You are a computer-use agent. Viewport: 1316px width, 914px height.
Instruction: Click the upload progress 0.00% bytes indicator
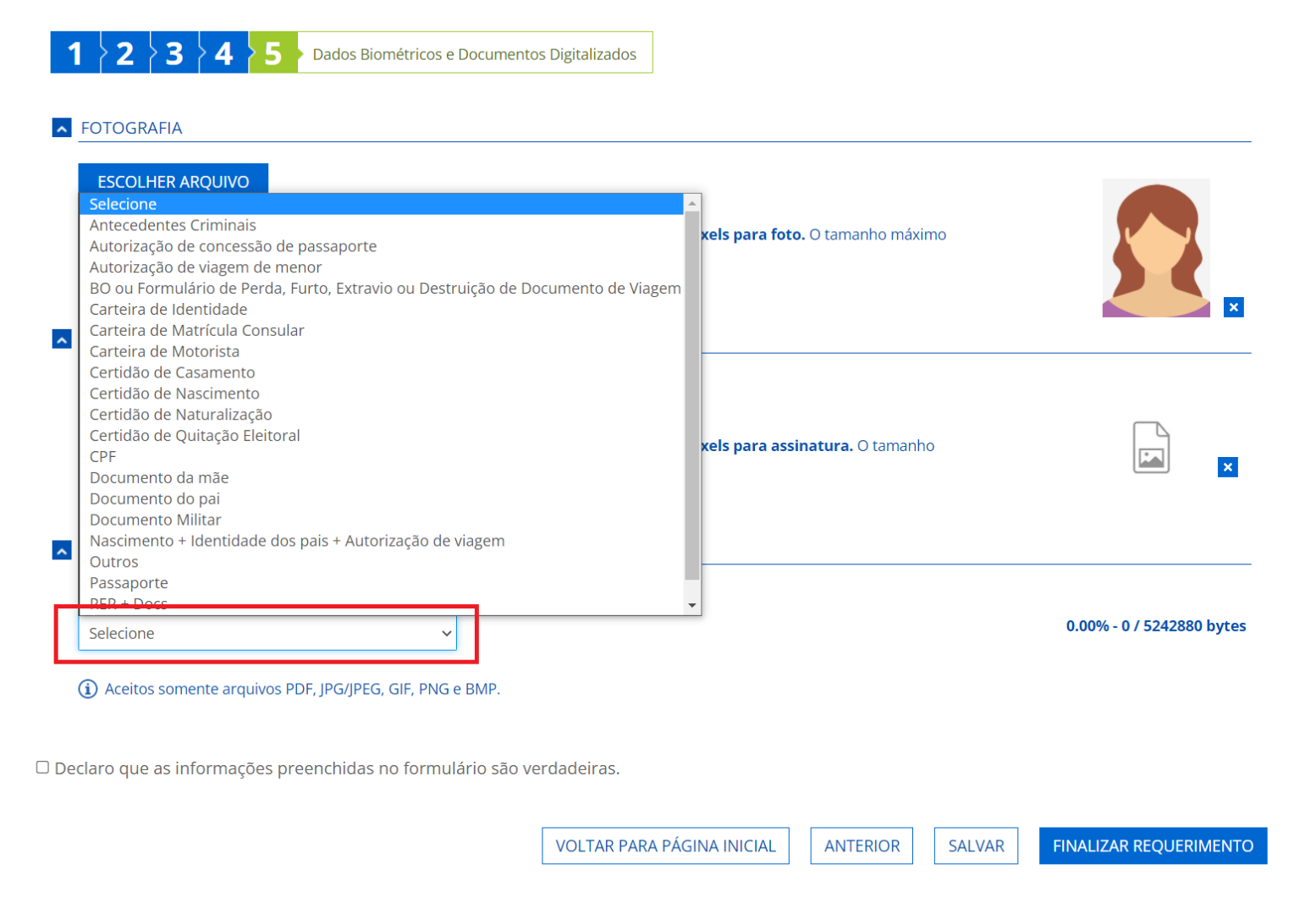pos(1156,626)
